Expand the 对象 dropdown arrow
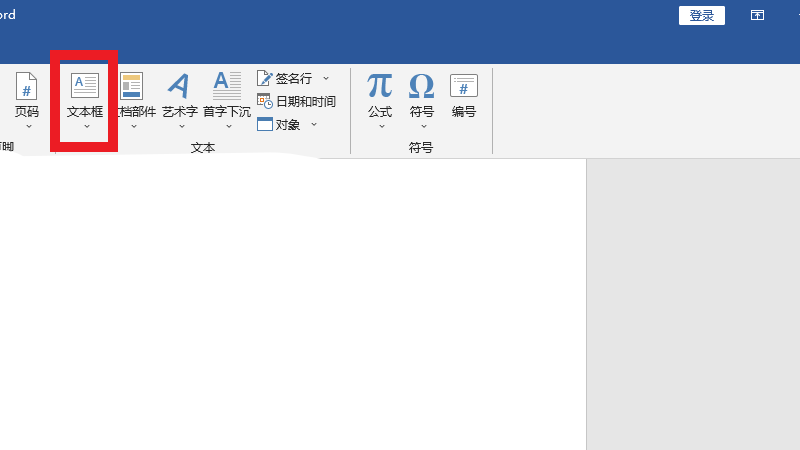800x450 pixels. (314, 125)
